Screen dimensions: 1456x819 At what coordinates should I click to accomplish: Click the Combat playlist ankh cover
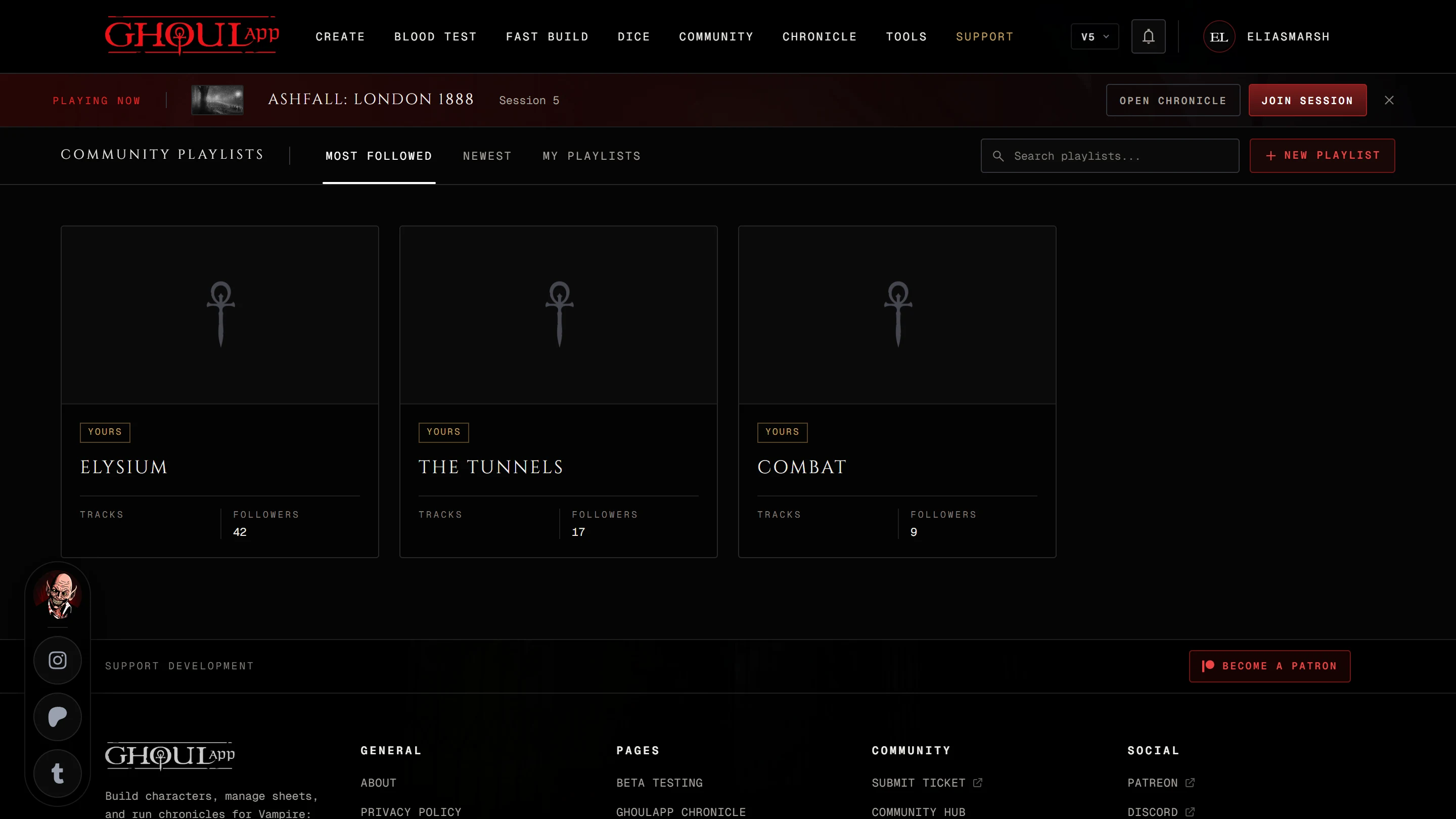tap(897, 315)
